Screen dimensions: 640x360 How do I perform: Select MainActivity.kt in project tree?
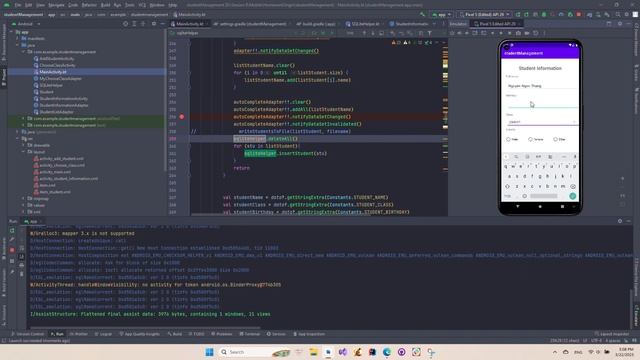53,72
